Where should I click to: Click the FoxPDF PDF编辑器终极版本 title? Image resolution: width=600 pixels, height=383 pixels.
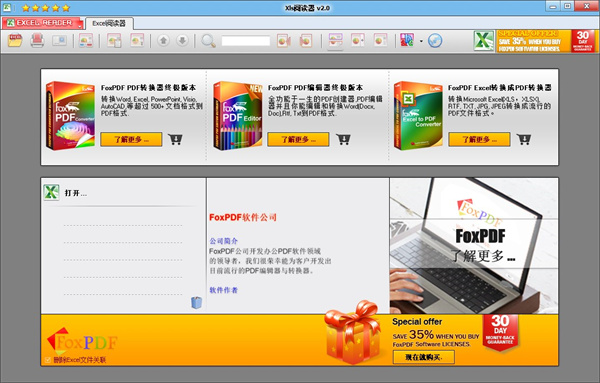tap(315, 88)
